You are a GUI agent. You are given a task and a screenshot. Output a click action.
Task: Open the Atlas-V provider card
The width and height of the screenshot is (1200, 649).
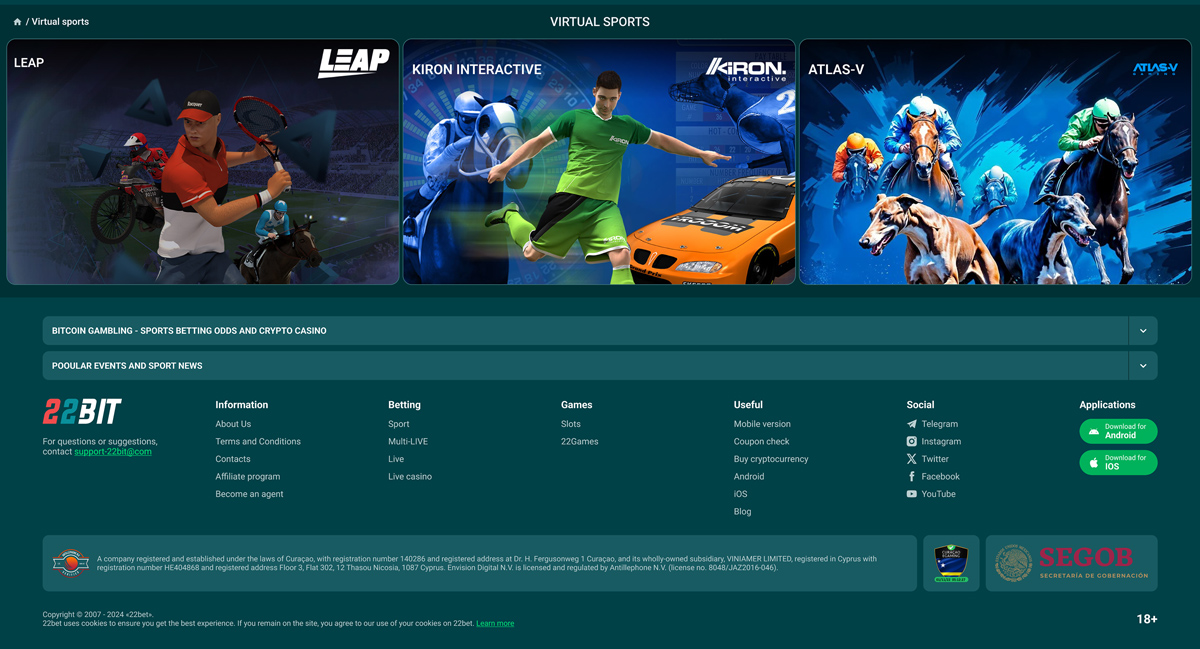995,162
